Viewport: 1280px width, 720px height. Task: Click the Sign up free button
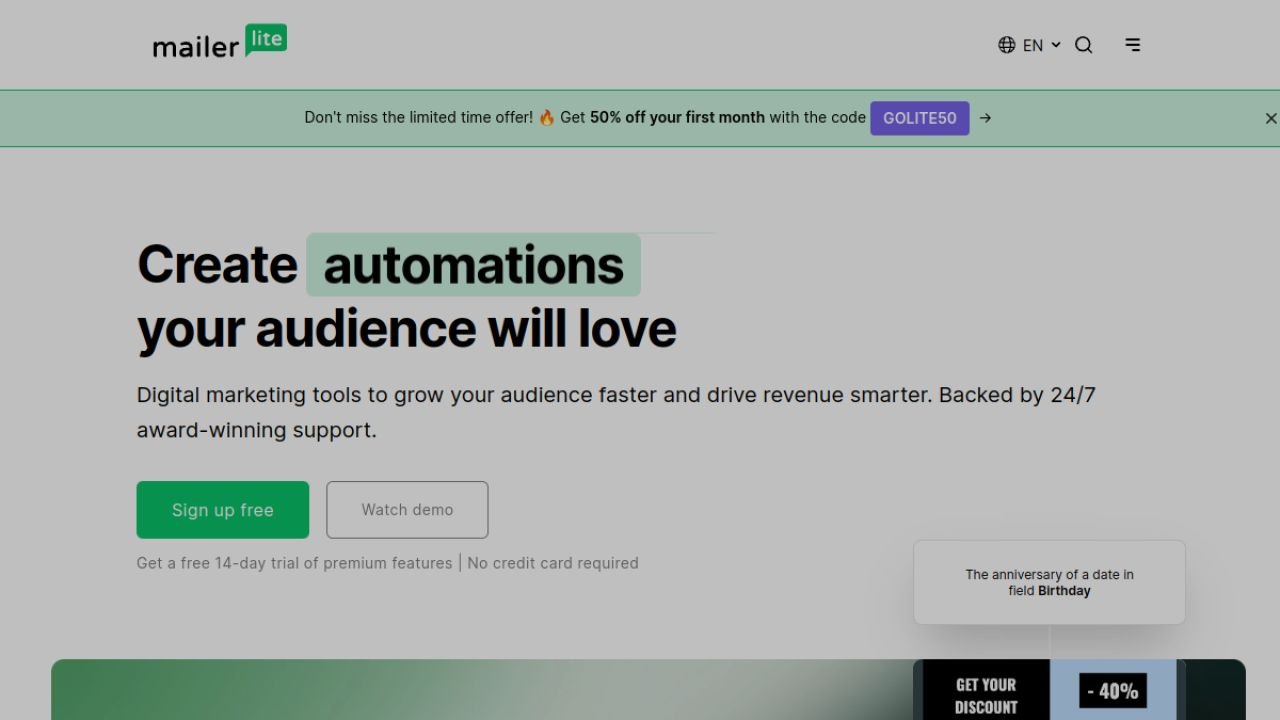point(223,510)
